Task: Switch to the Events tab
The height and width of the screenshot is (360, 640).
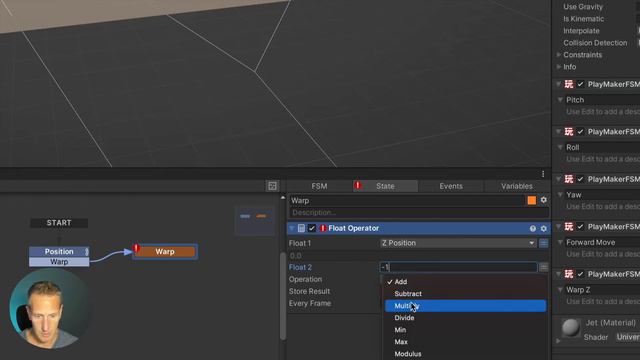Action: pos(451,186)
